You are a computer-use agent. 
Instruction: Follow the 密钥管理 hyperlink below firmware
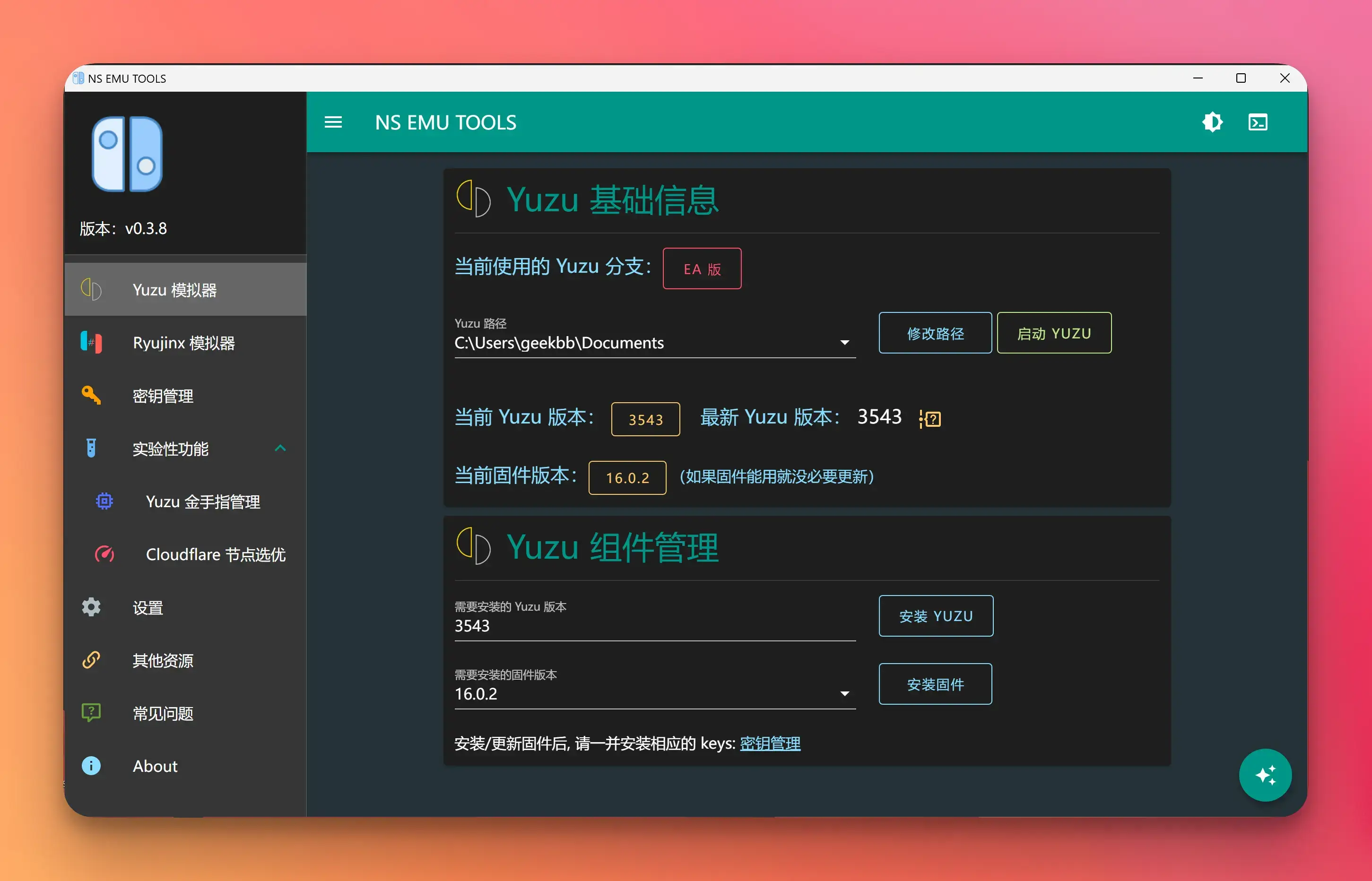coord(770,743)
